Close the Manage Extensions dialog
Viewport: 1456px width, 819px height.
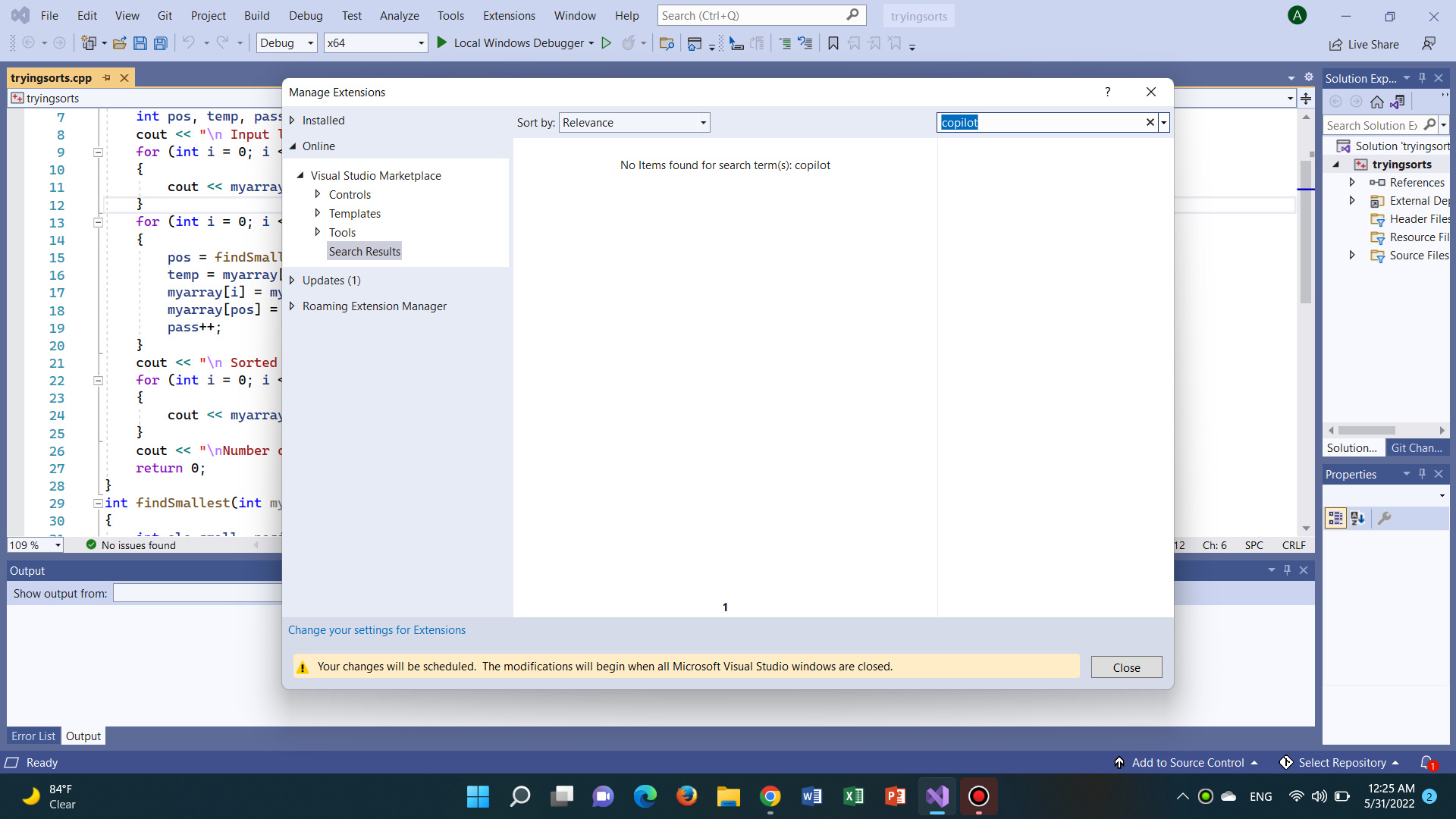(x=1151, y=92)
